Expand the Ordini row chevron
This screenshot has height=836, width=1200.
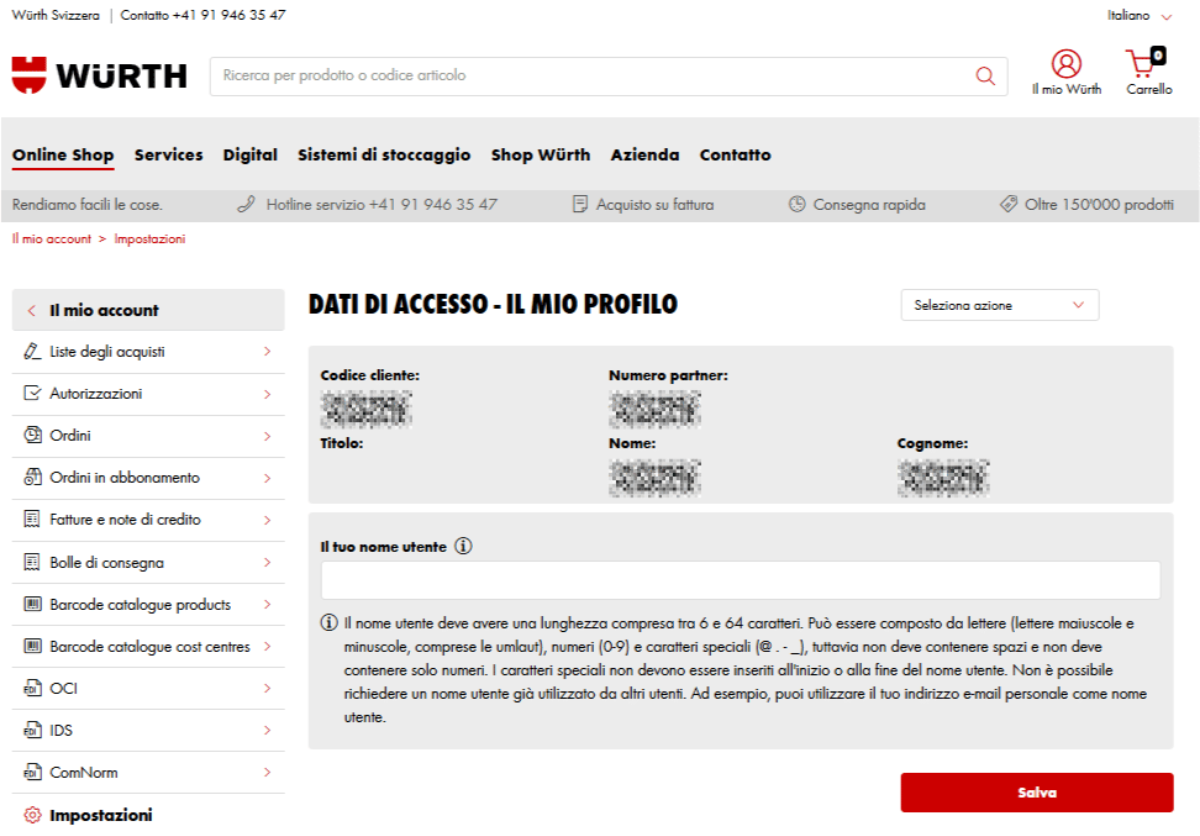267,436
